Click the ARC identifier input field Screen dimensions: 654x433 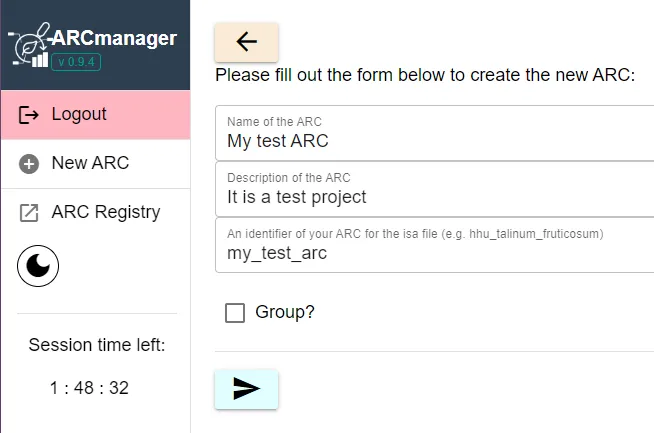pyautogui.click(x=435, y=253)
